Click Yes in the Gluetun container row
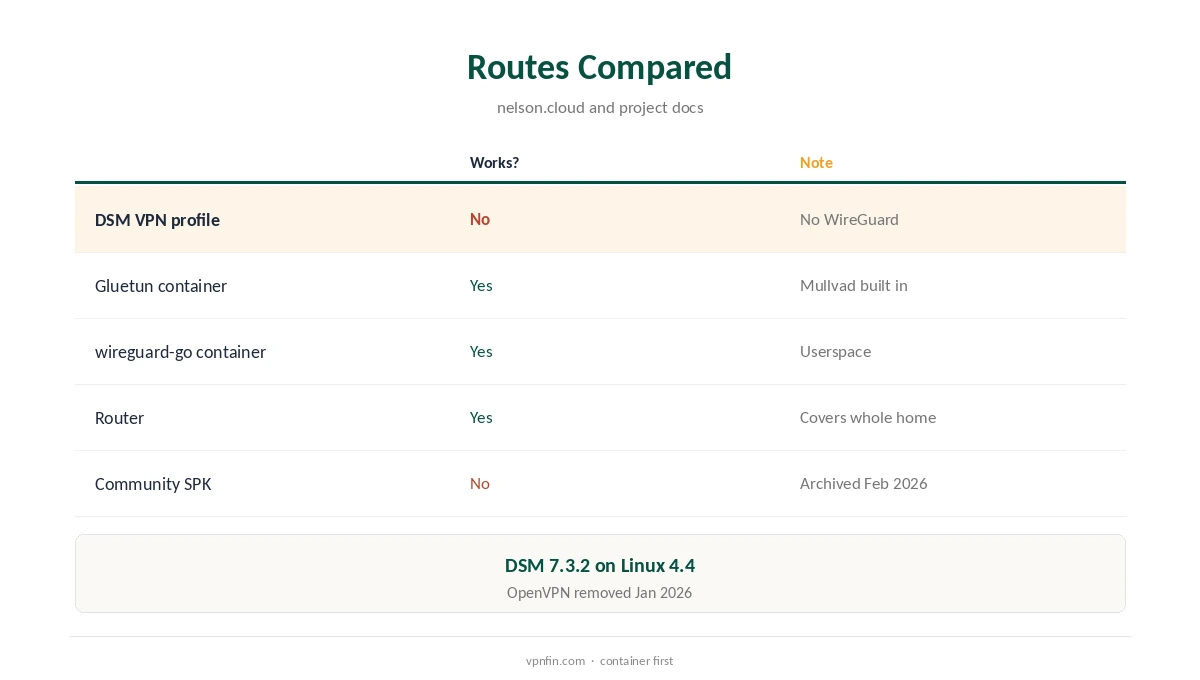Screen dimensions: 1200x680 [x=481, y=285]
